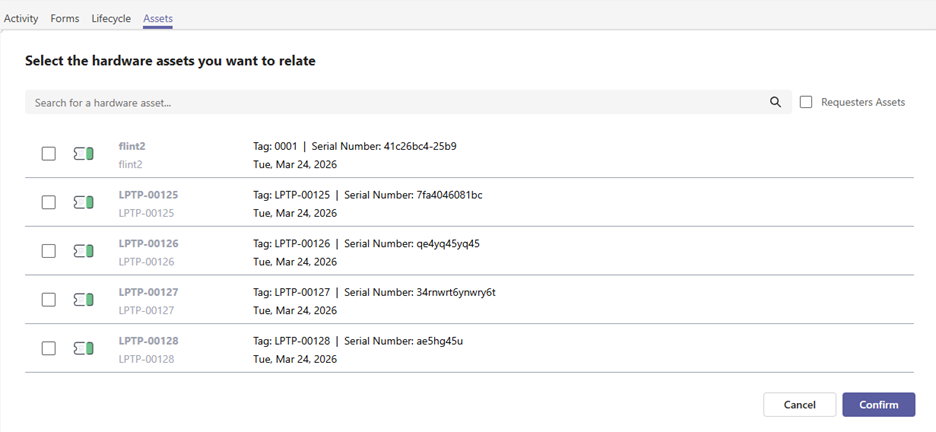This screenshot has height=432, width=936.
Task: Click hardware asset icon for LPTP-00128
Action: pyautogui.click(x=84, y=348)
